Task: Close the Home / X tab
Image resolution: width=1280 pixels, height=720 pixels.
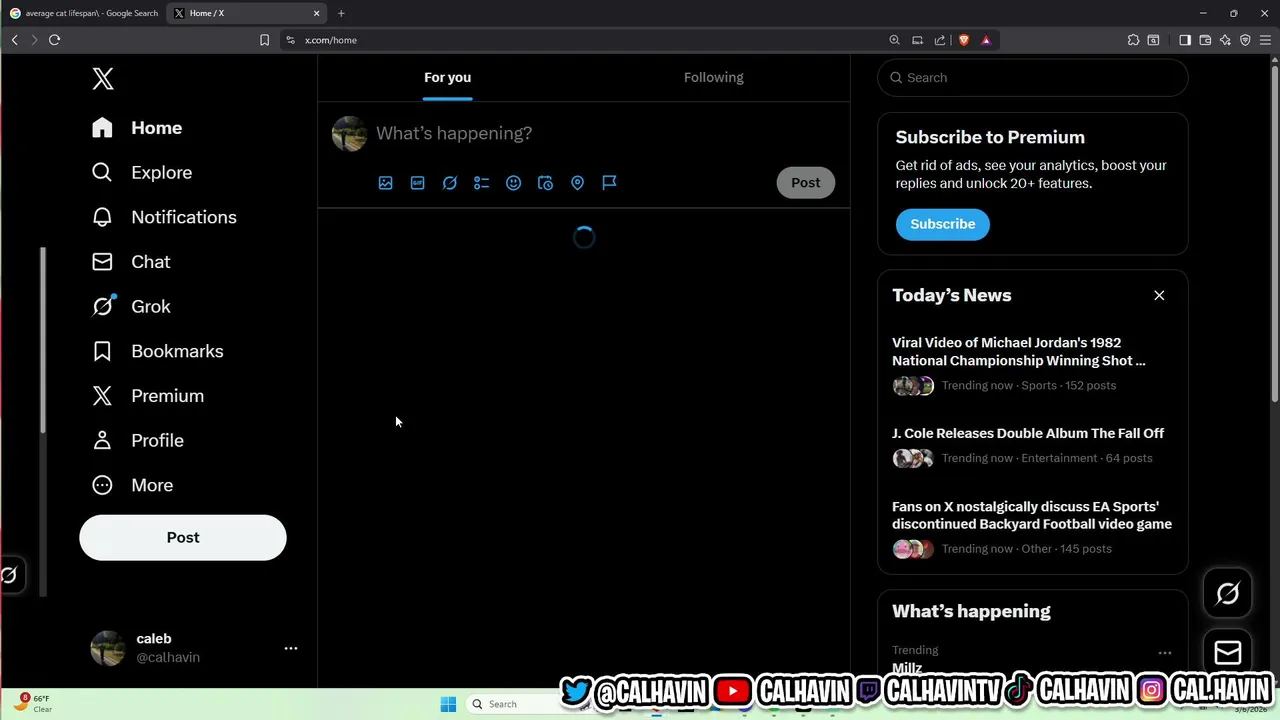Action: coord(317,13)
